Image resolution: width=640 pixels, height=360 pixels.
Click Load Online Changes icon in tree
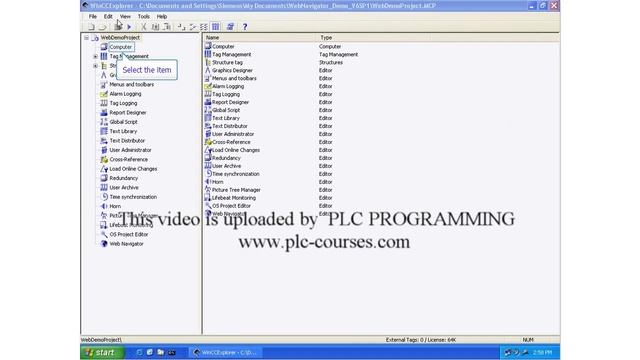pyautogui.click(x=104, y=169)
